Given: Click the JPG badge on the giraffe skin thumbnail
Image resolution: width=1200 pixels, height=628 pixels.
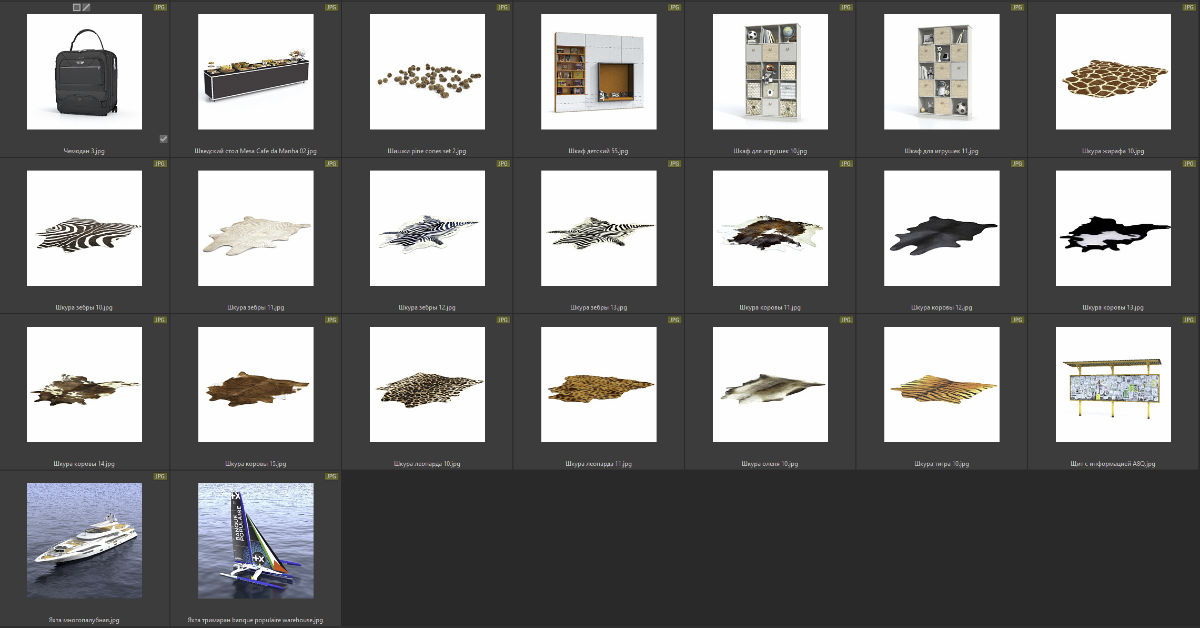Looking at the screenshot, I should click(x=1189, y=7).
